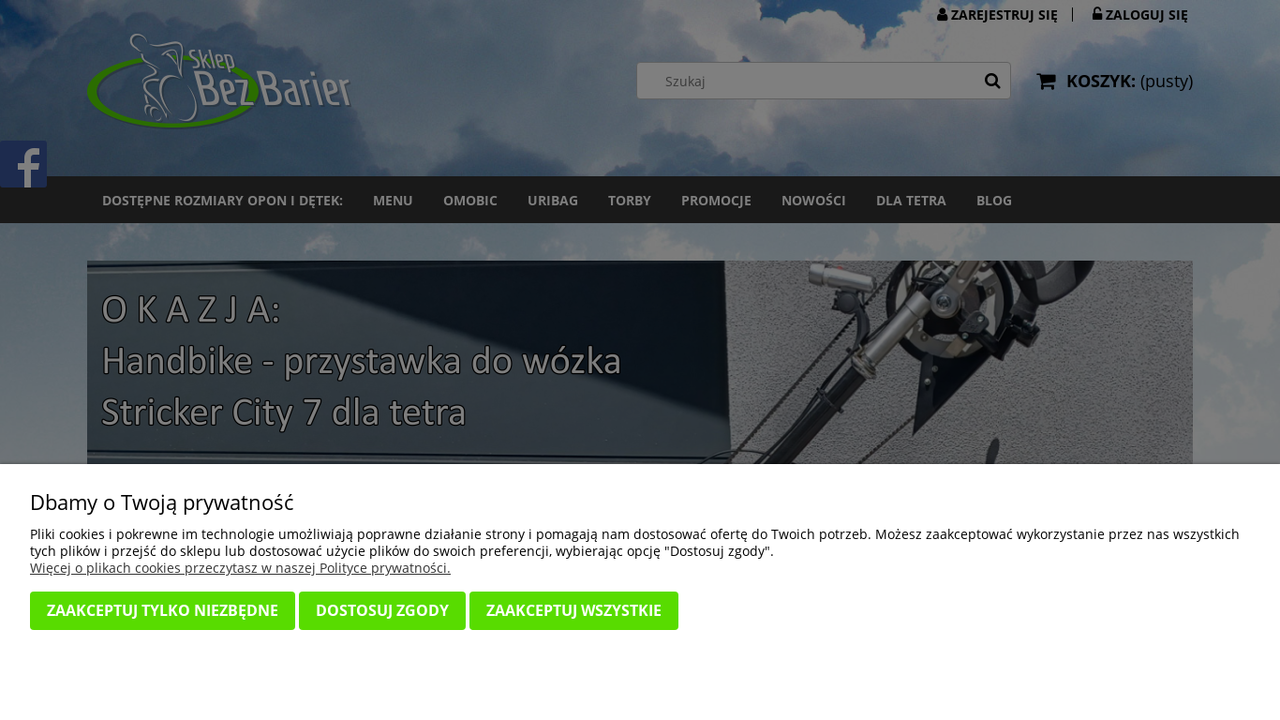
Task: Open the Omobic navigation item
Action: (470, 200)
